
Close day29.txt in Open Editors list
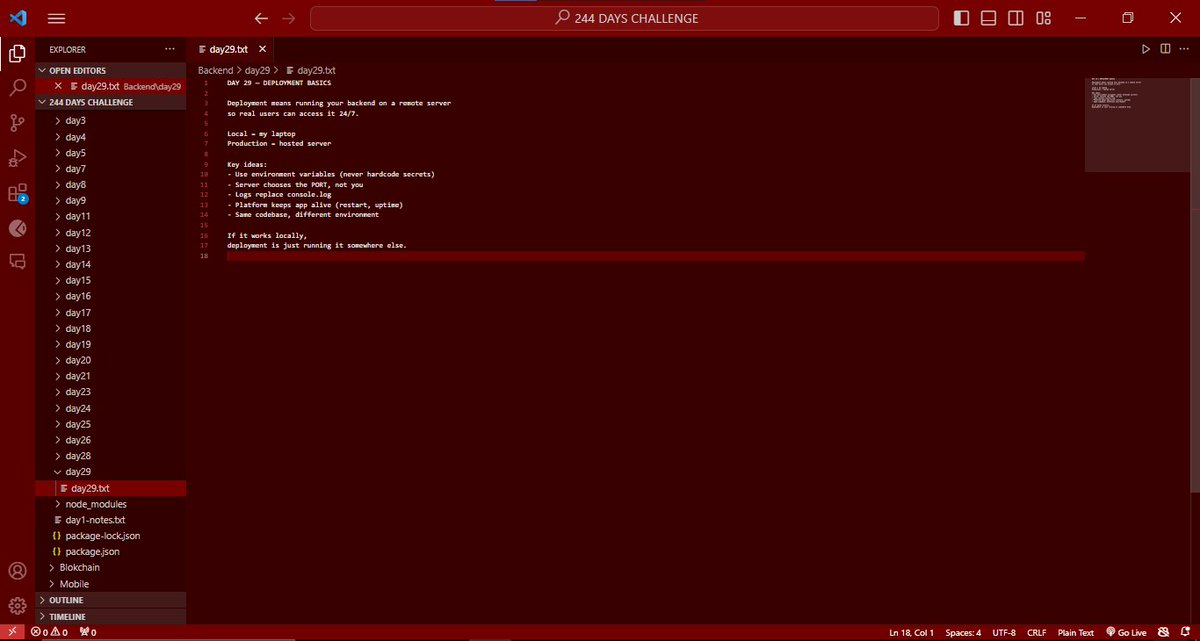pyautogui.click(x=58, y=86)
